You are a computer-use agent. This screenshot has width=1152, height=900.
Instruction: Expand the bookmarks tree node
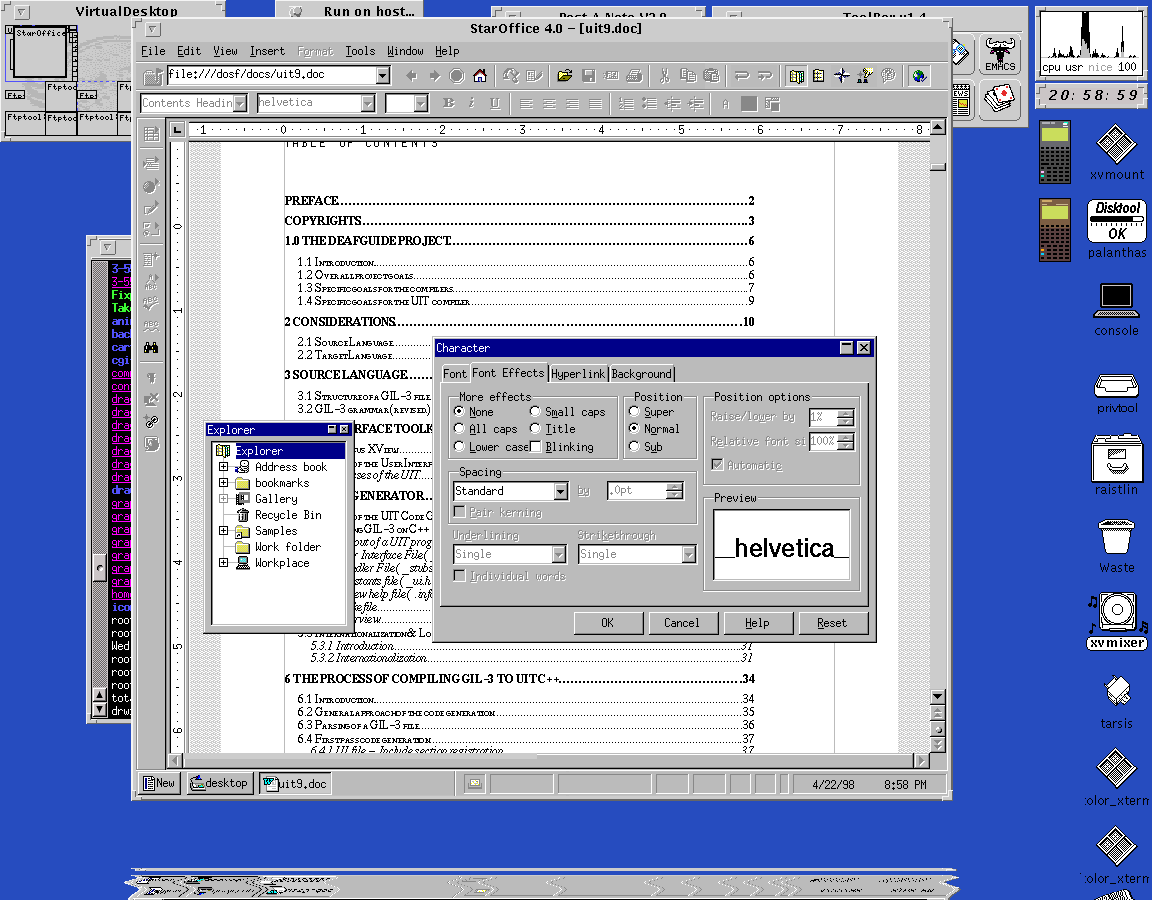point(223,483)
